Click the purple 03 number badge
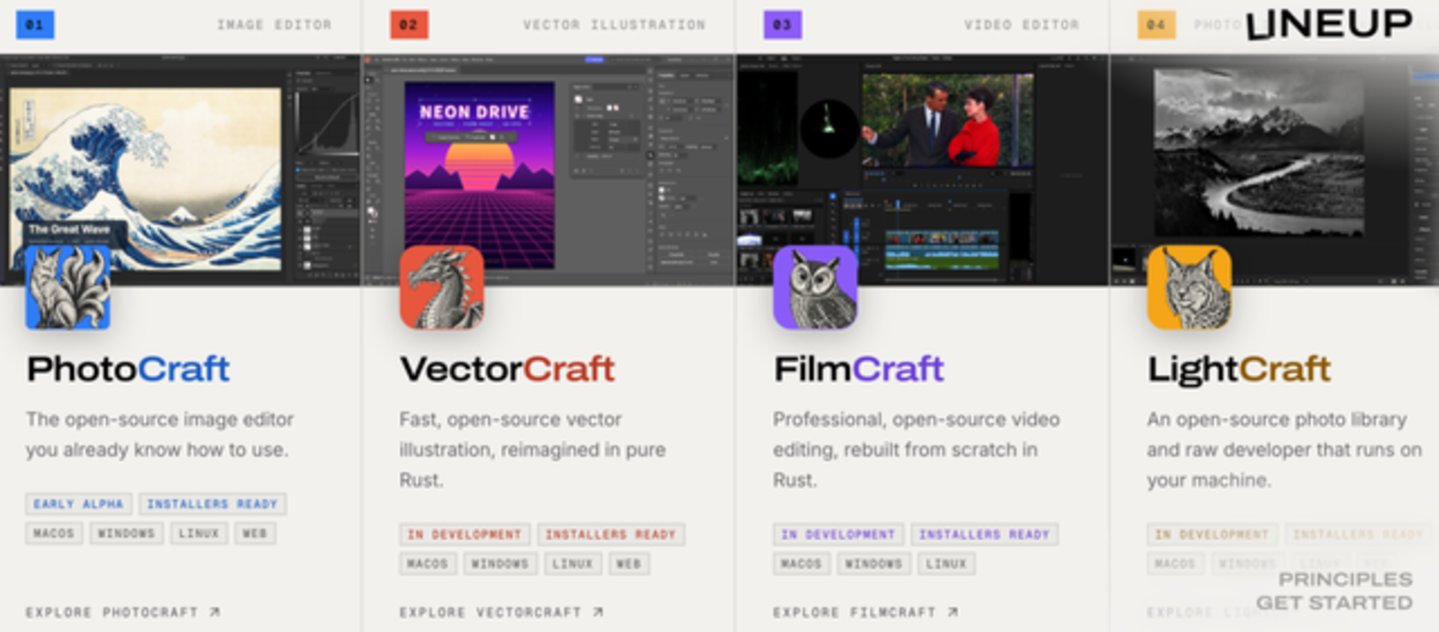Image resolution: width=1439 pixels, height=632 pixels. tap(782, 25)
